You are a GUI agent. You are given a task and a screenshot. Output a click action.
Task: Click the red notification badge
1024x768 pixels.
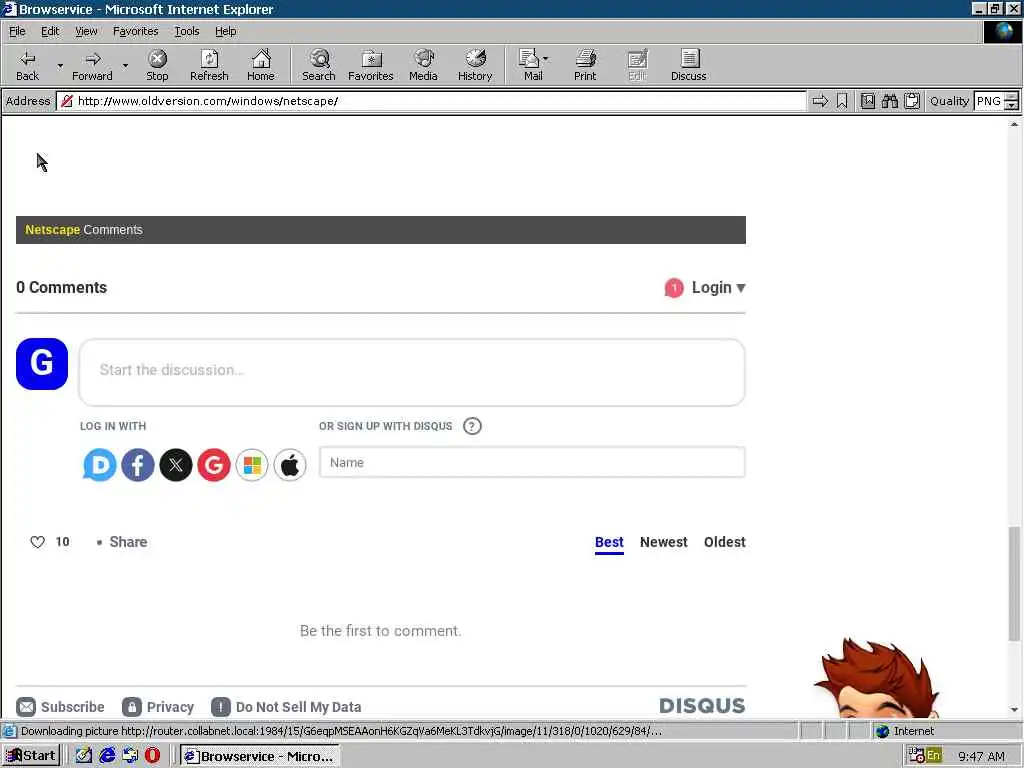point(674,288)
